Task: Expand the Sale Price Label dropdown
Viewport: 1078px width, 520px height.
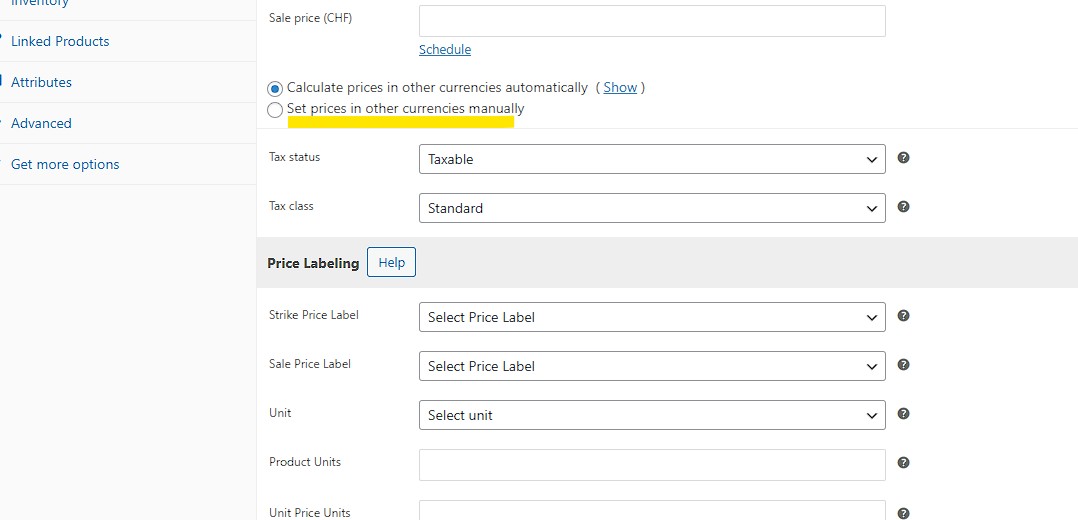Action: 652,366
